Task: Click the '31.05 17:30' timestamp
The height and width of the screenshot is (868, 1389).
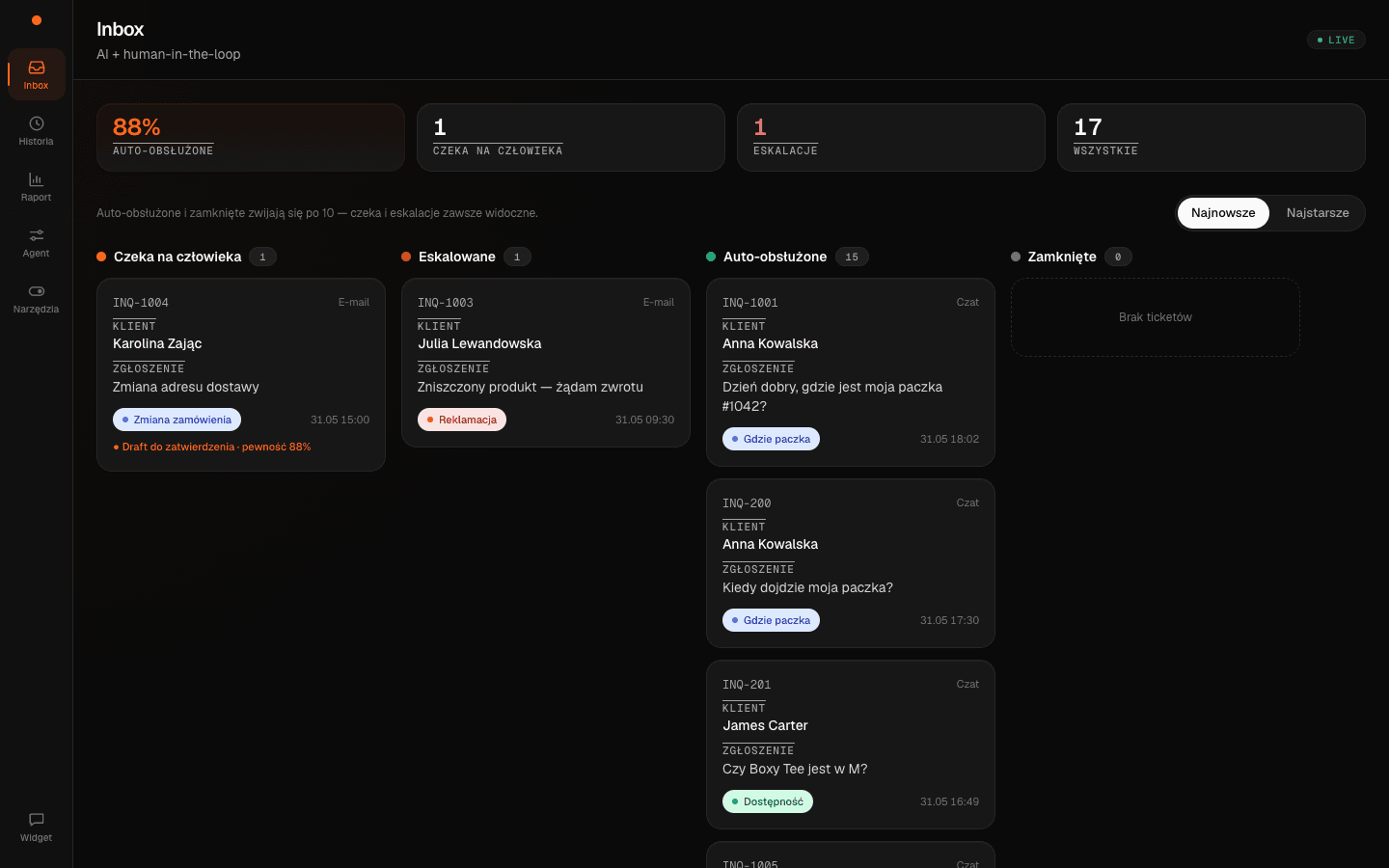Action: (x=949, y=620)
